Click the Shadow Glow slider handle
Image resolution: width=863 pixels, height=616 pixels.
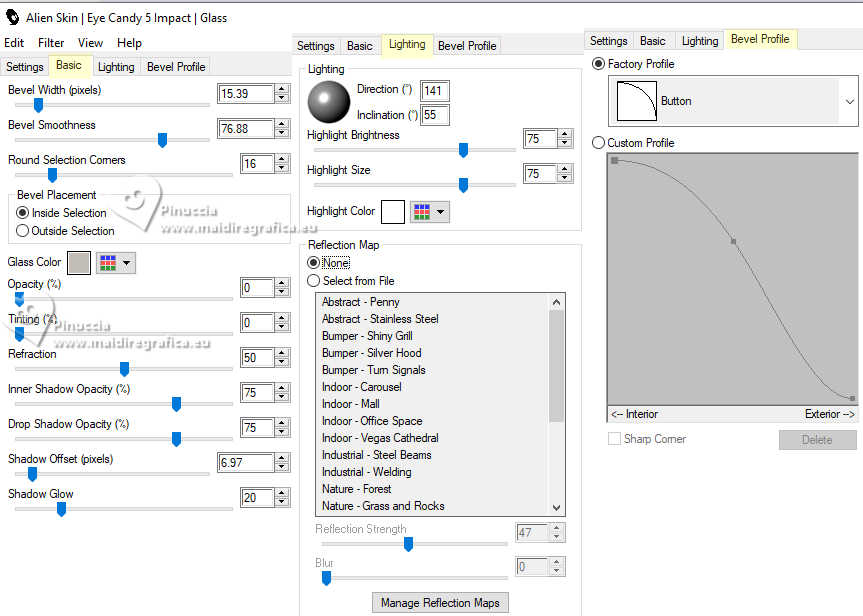pyautogui.click(x=62, y=509)
